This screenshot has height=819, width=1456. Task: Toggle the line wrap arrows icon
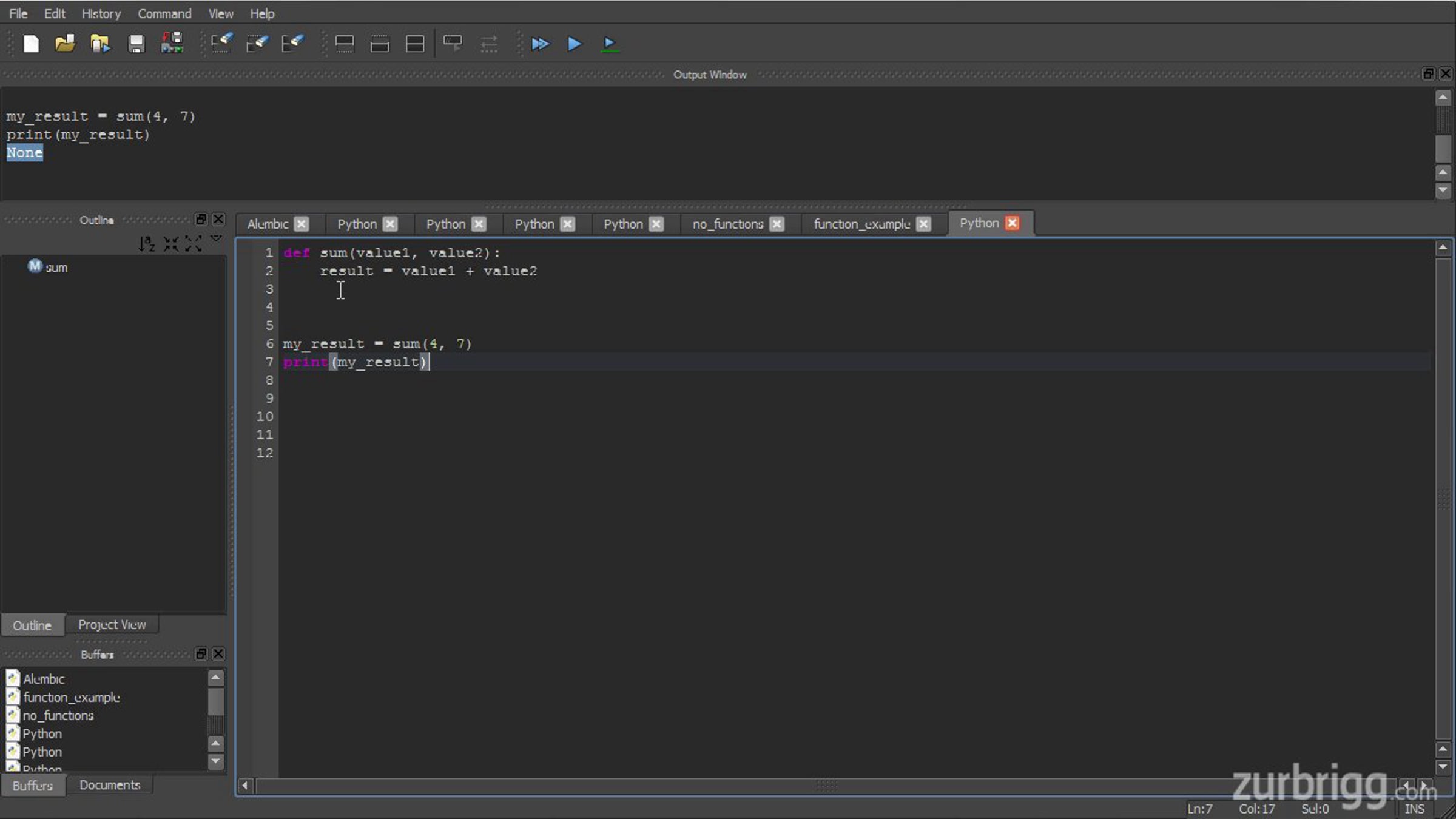[x=489, y=44]
